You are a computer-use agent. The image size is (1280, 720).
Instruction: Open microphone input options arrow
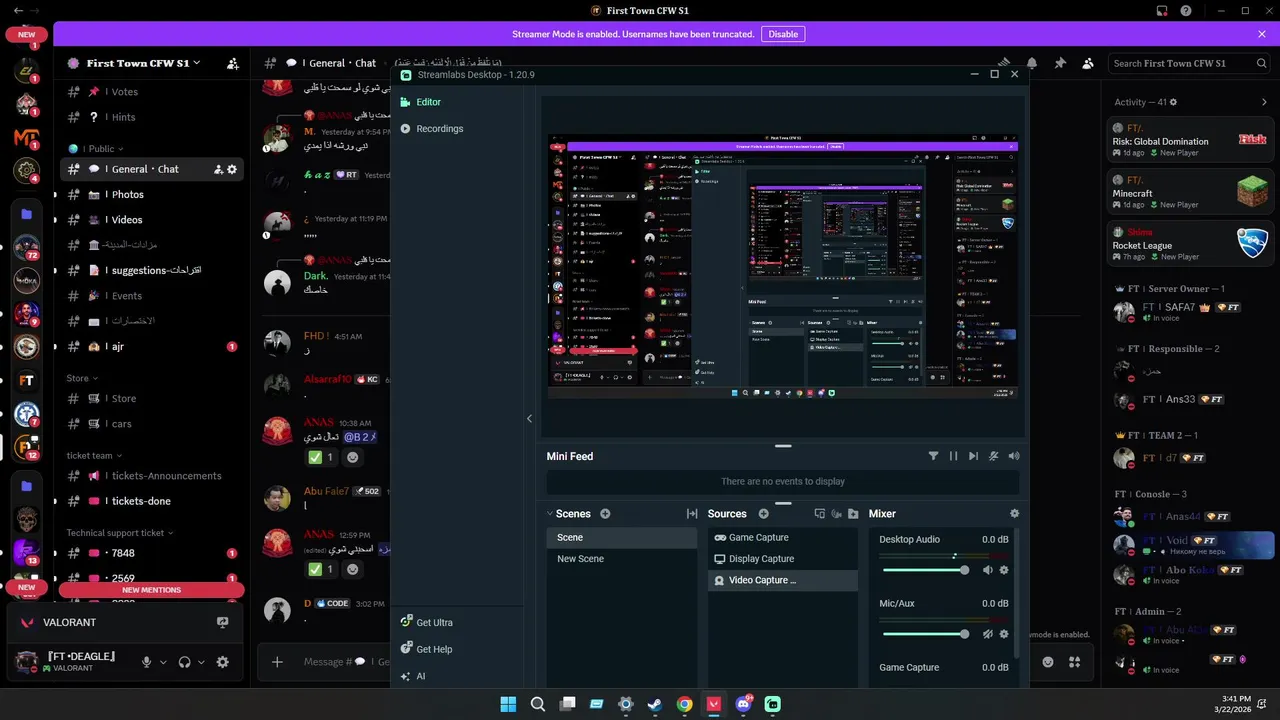click(x=161, y=662)
